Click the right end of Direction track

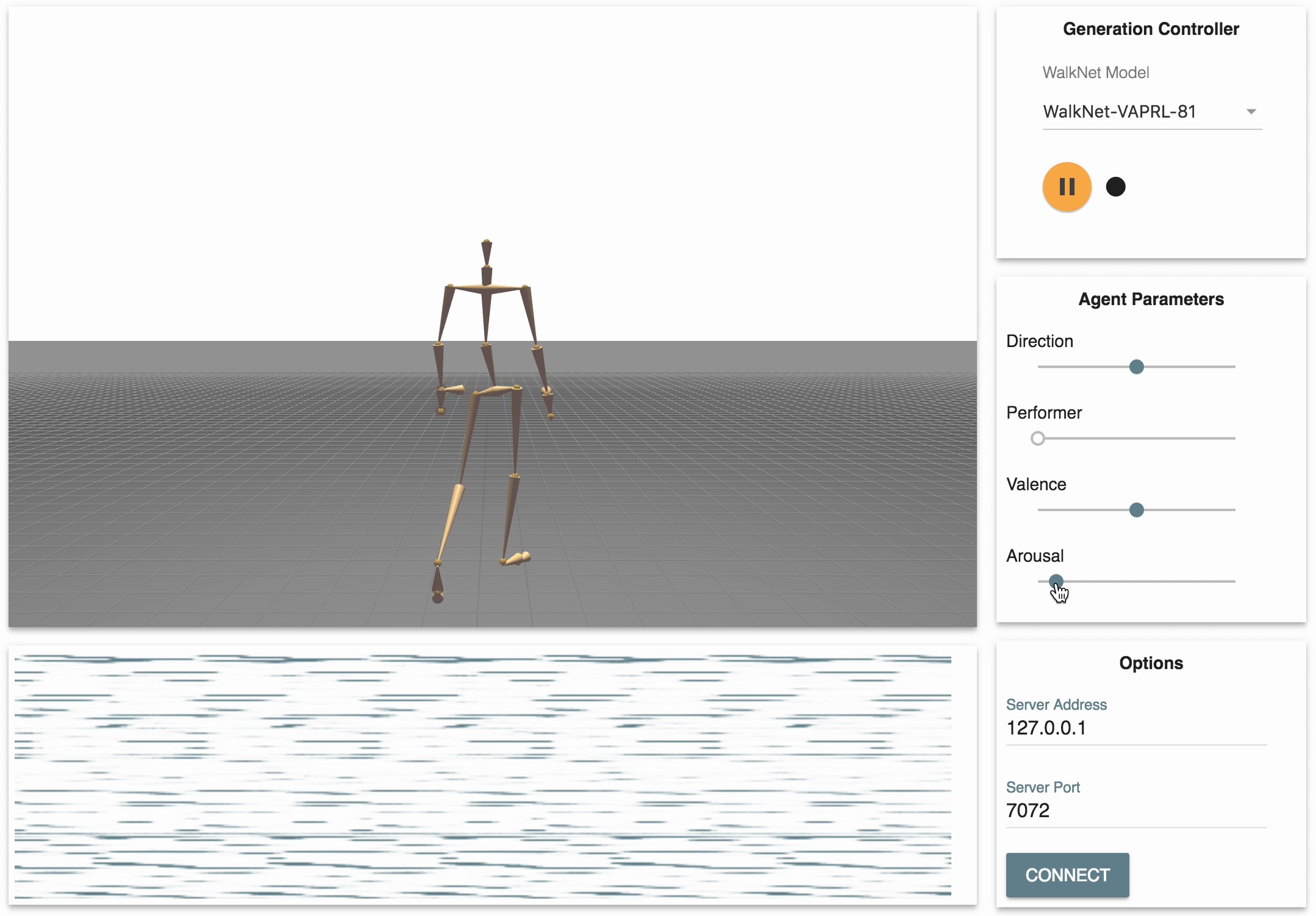[1233, 367]
